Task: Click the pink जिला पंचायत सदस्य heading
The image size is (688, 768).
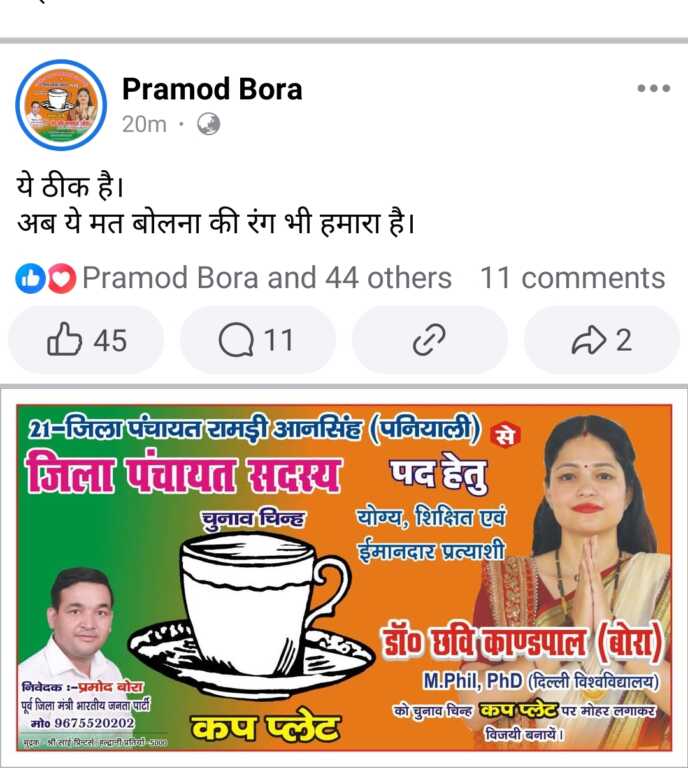Action: (x=183, y=474)
